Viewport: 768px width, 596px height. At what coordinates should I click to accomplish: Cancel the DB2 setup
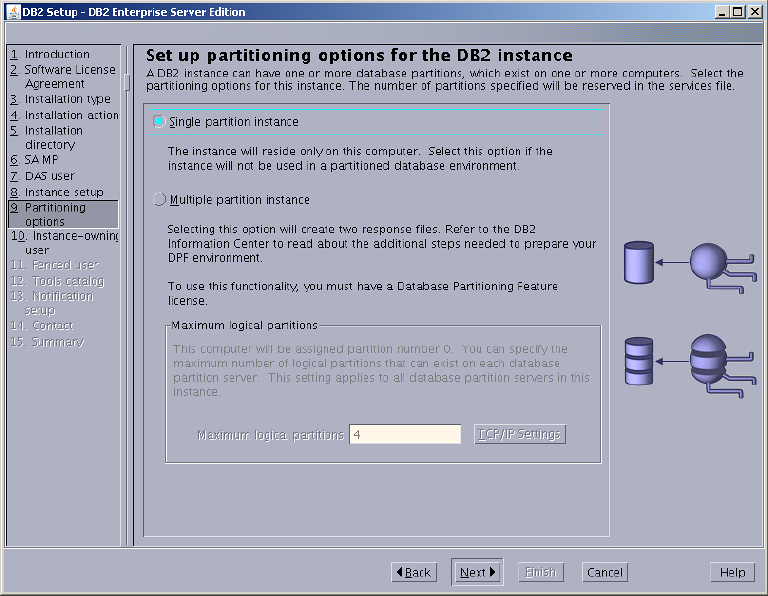coord(605,572)
